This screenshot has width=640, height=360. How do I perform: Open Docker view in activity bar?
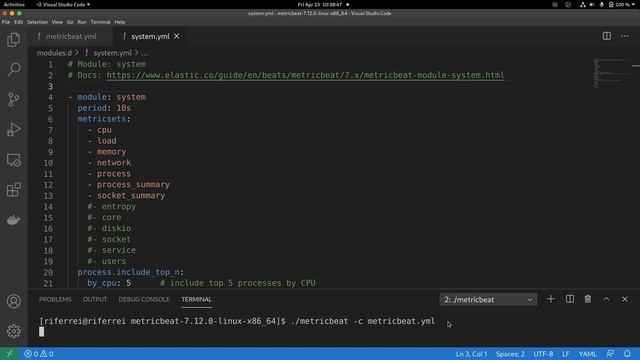(13, 220)
